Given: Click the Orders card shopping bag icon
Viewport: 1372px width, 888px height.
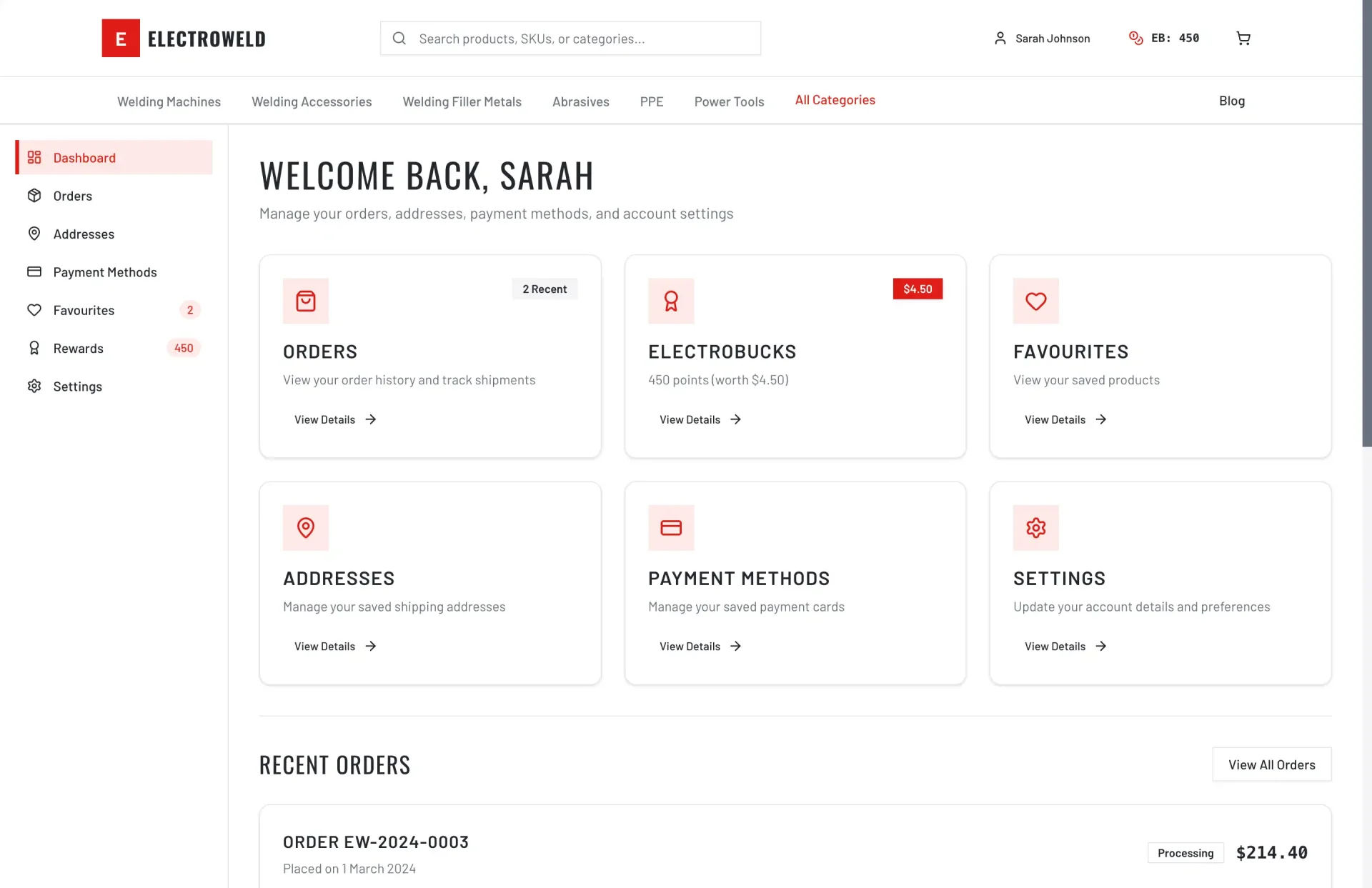Looking at the screenshot, I should tap(306, 301).
